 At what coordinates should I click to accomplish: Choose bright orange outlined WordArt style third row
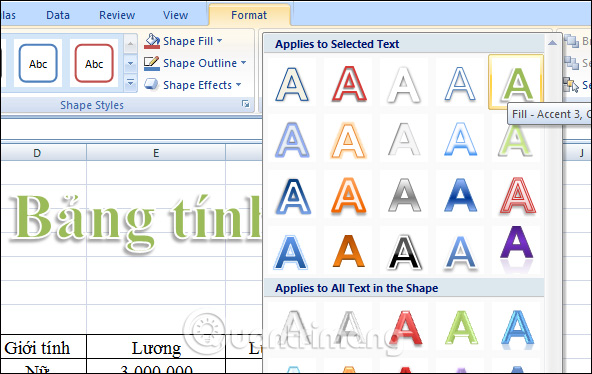click(348, 195)
